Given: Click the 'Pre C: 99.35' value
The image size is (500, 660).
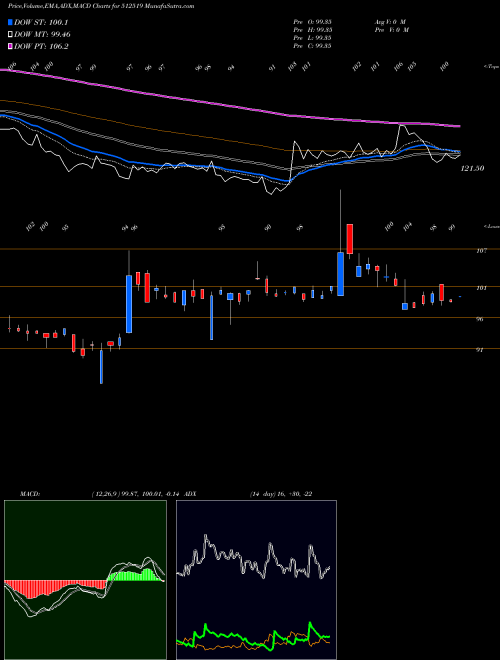Looking at the screenshot, I should [312, 46].
